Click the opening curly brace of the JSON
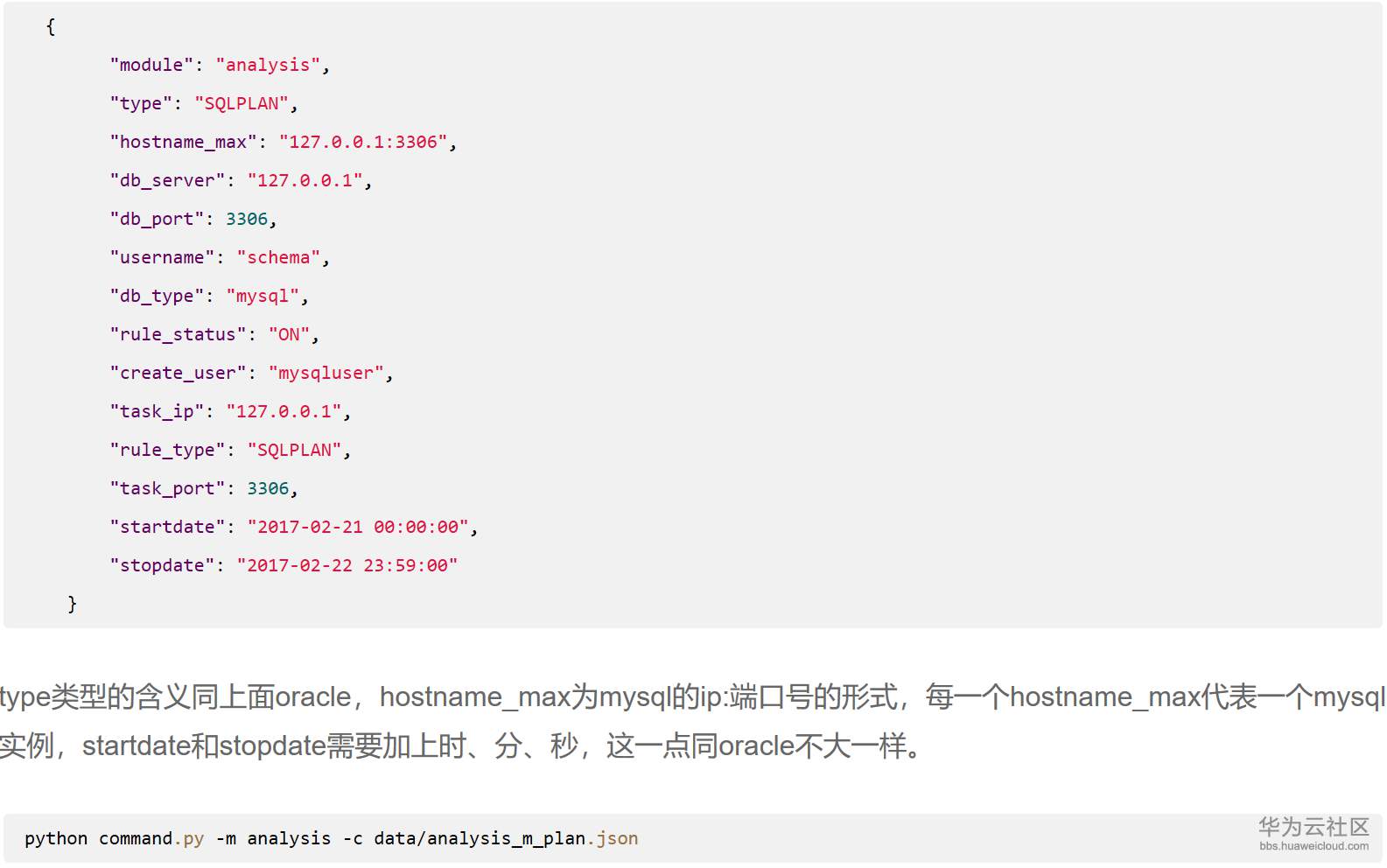This screenshot has width=1387, height=868. tap(51, 27)
